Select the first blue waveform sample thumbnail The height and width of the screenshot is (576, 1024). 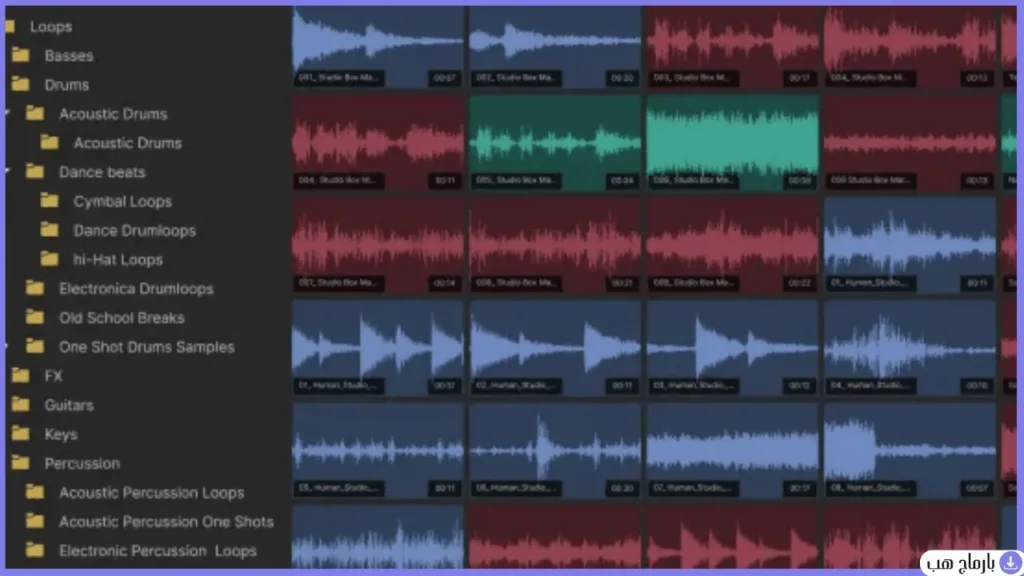tap(377, 48)
